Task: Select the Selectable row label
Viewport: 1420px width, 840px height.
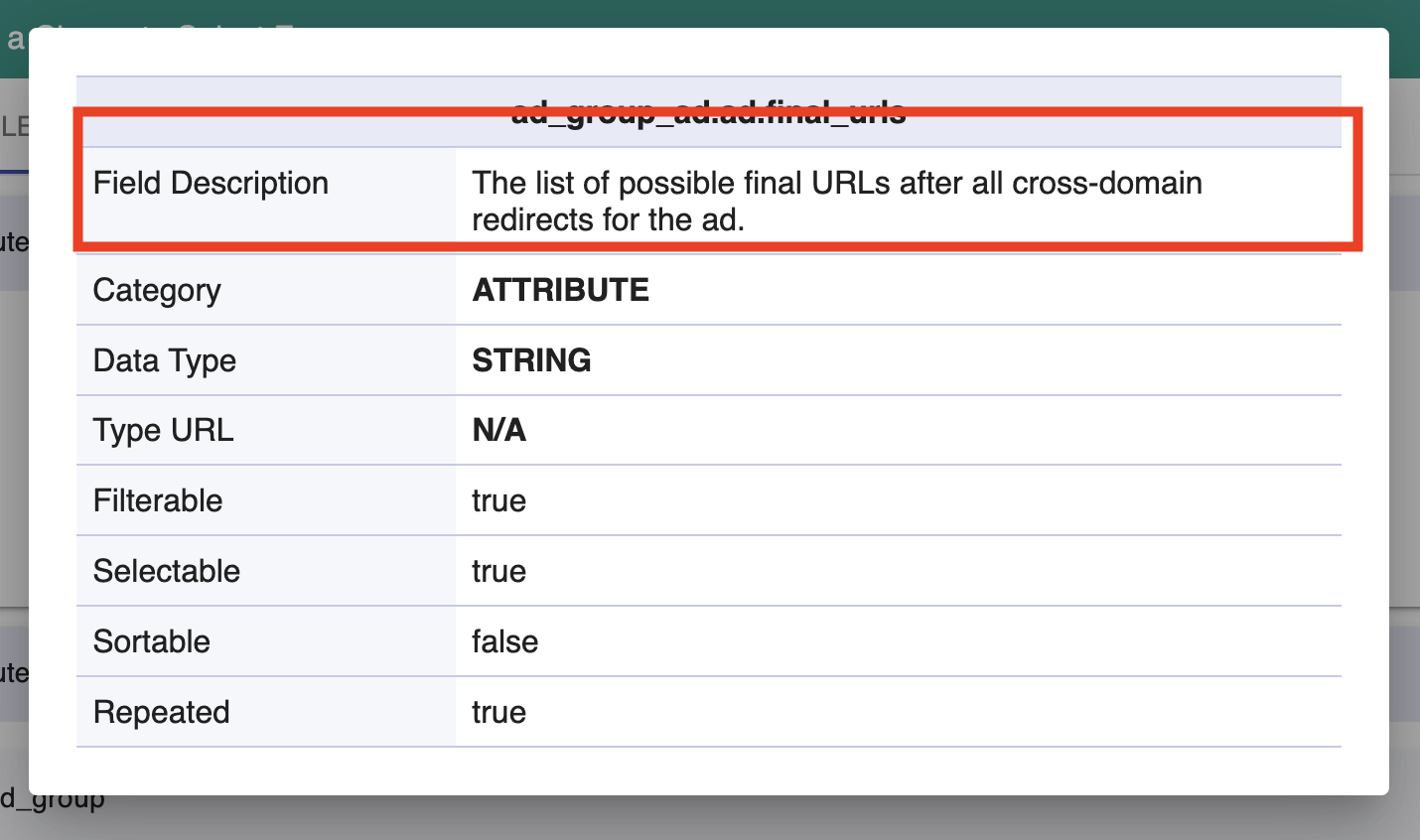Action: 167,572
